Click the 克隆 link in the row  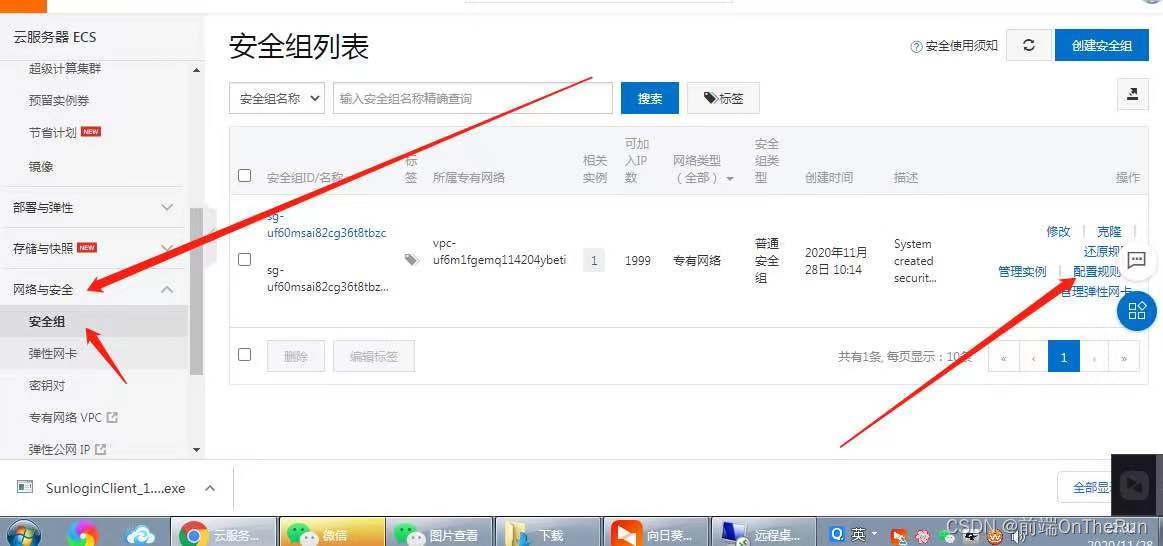tap(1110, 231)
